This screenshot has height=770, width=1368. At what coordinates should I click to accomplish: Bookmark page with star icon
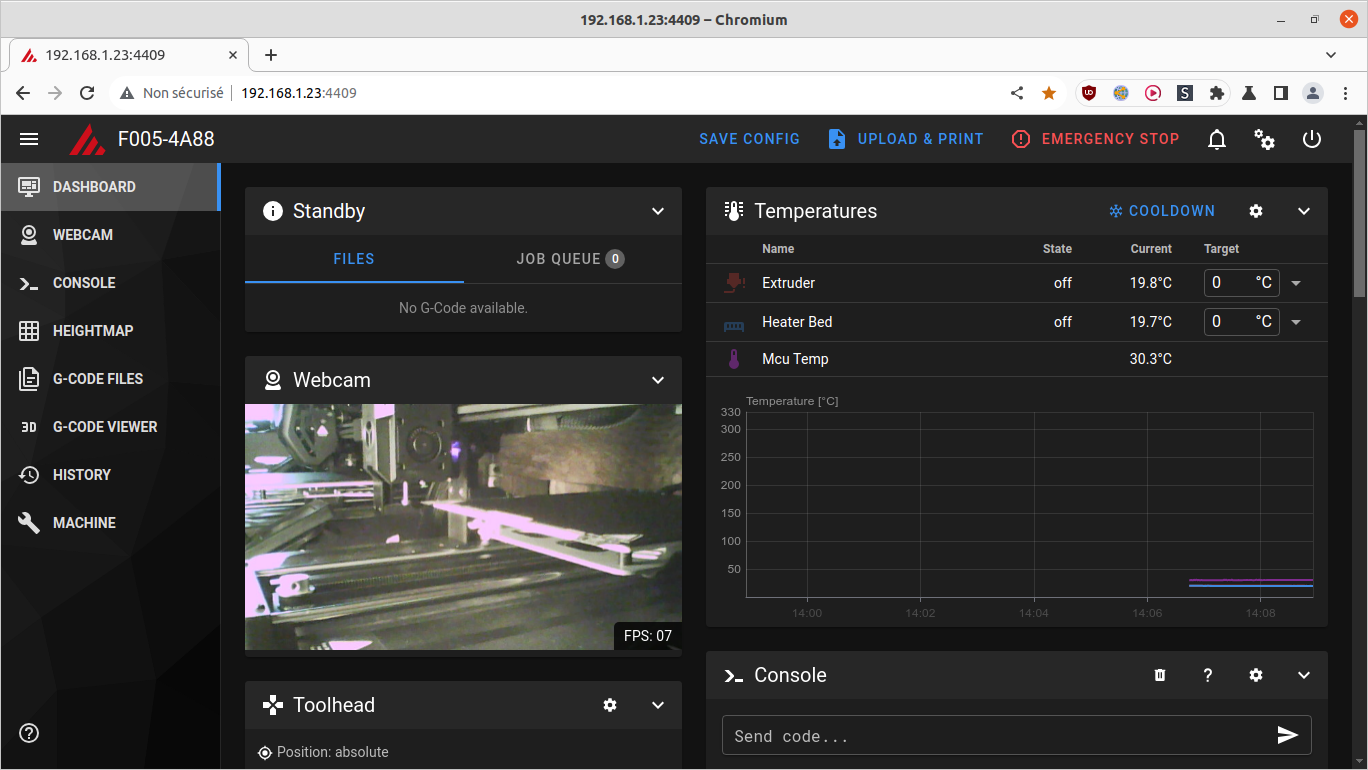point(1049,93)
